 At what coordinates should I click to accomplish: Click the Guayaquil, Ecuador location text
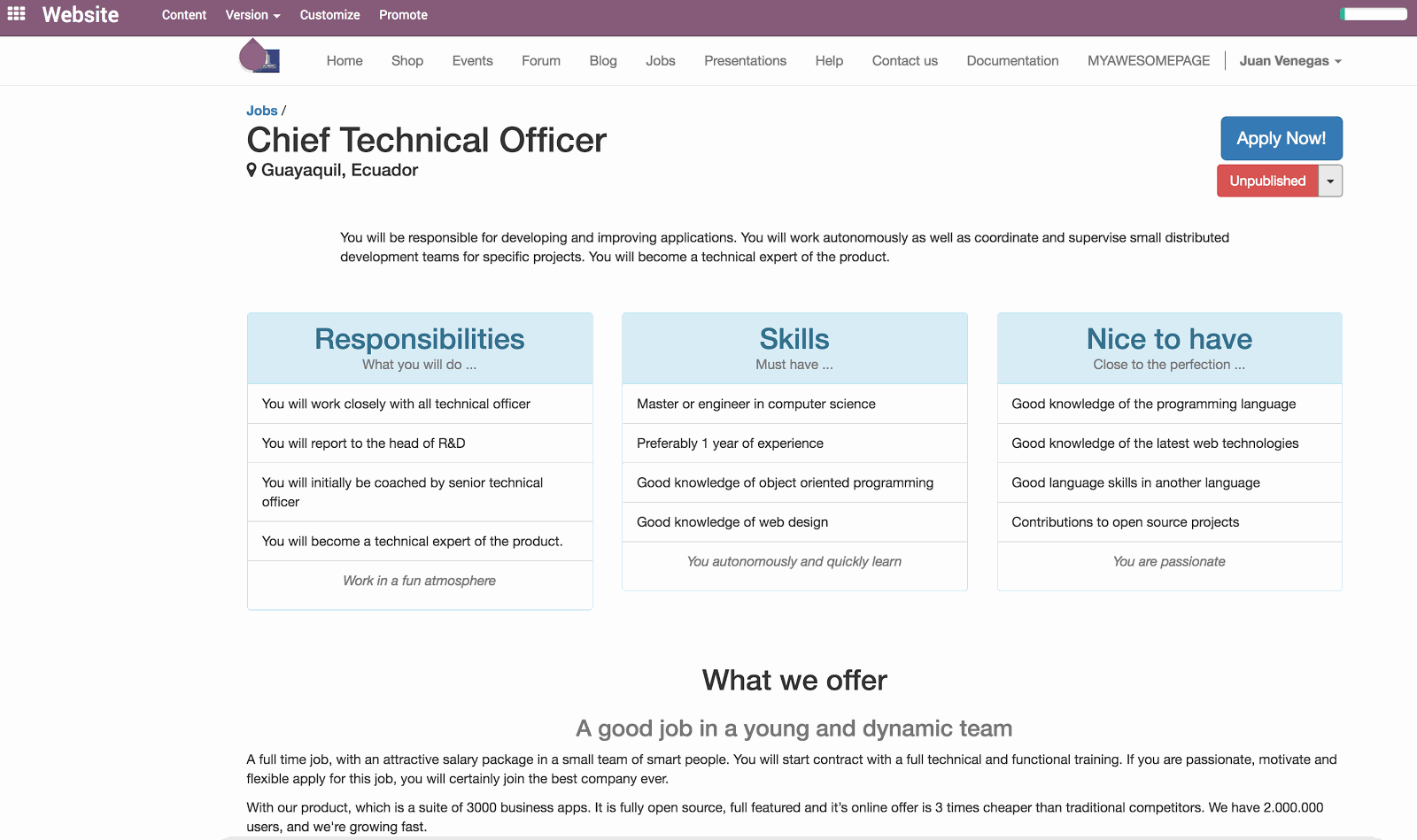(339, 170)
